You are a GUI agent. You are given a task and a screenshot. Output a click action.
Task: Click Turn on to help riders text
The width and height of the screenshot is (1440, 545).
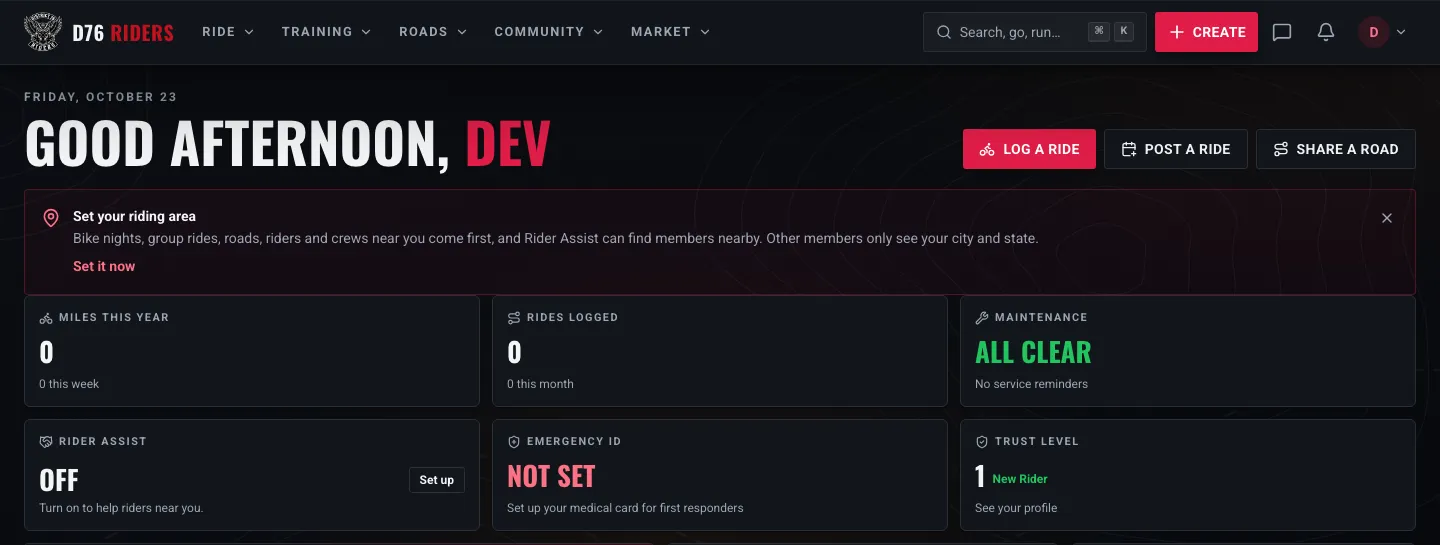point(121,508)
